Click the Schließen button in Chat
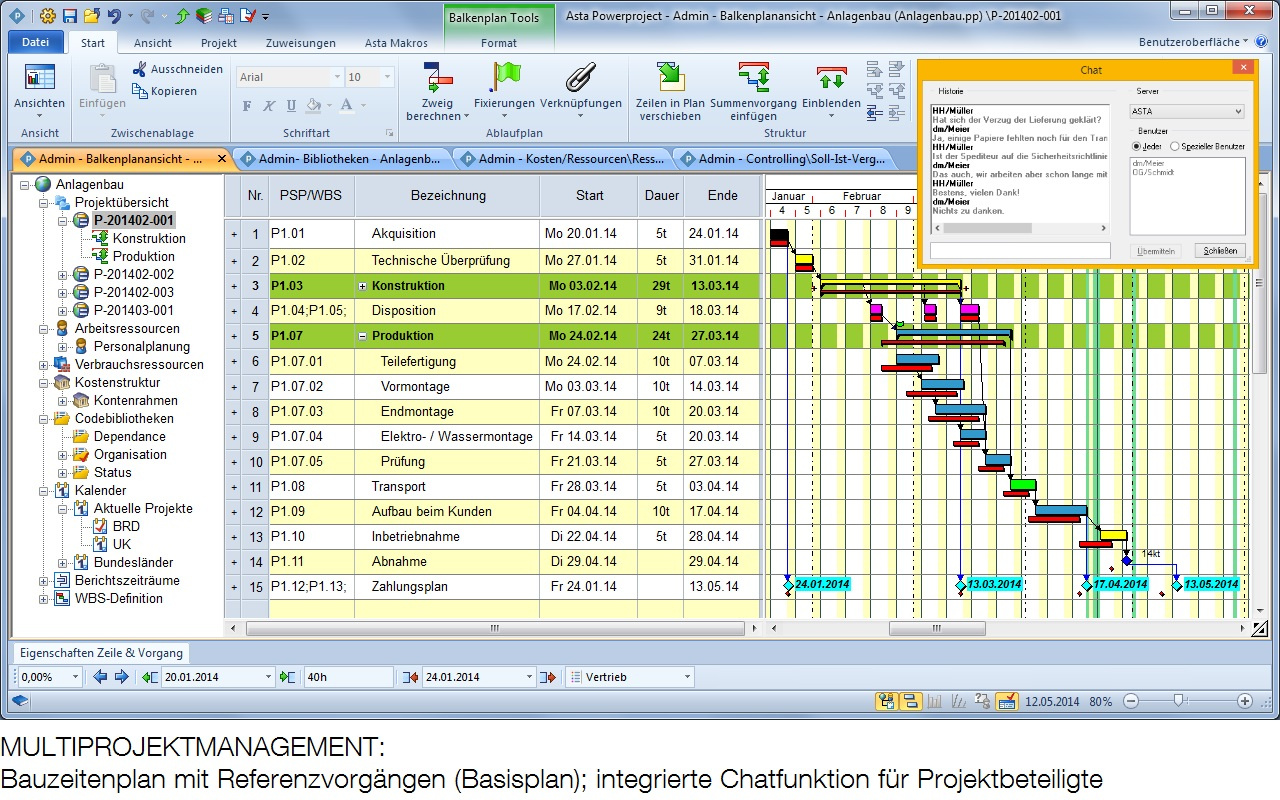 tap(1220, 251)
